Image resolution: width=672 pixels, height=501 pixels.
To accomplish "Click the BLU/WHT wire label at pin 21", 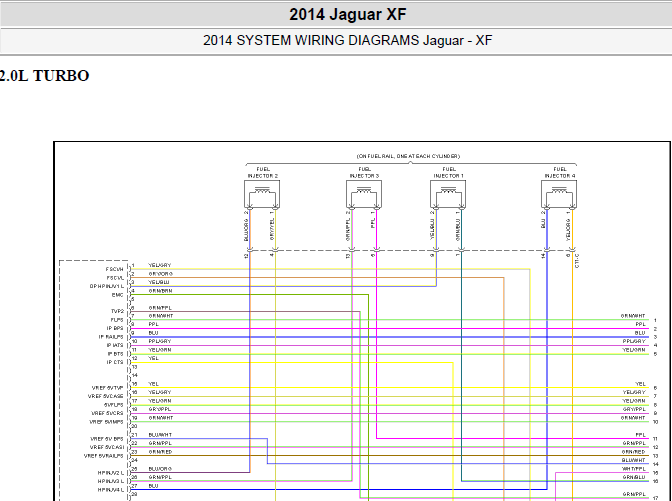I will (x=160, y=435).
